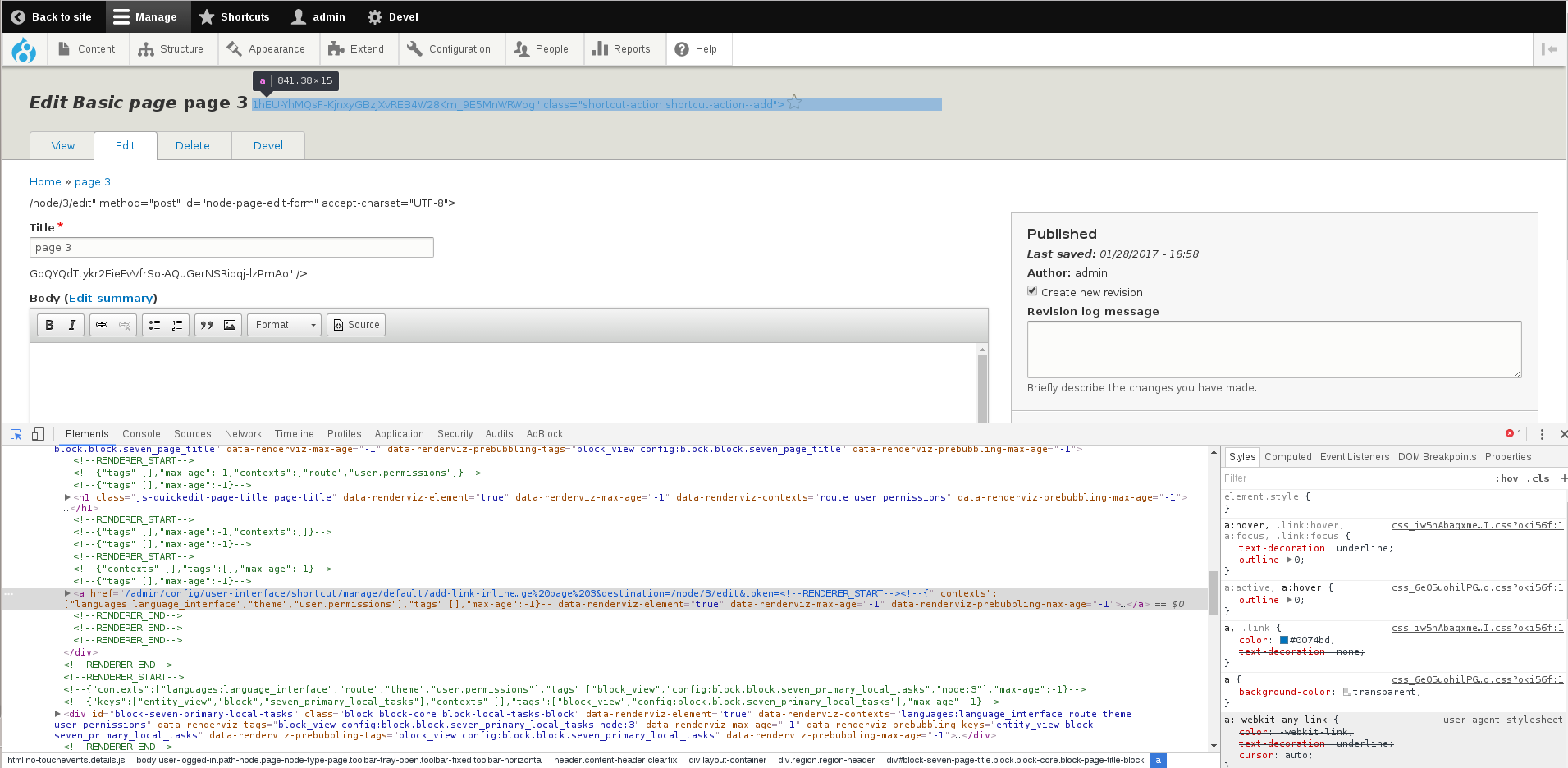
Task: Toggle :hov element state panel
Action: tap(1506, 478)
